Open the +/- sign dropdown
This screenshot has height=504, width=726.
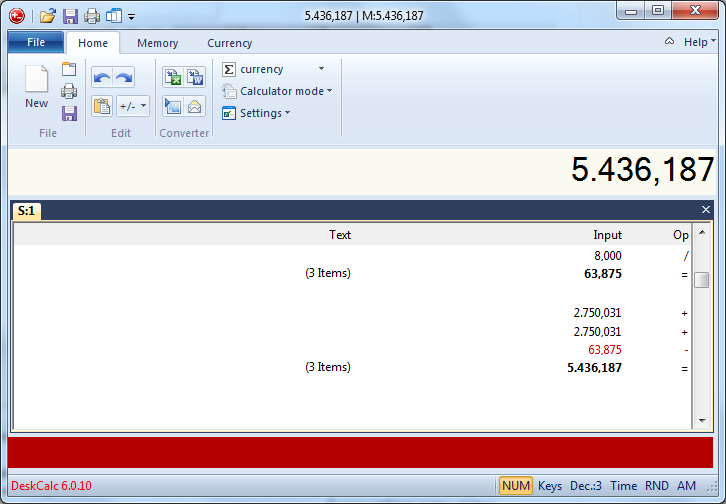(x=132, y=106)
